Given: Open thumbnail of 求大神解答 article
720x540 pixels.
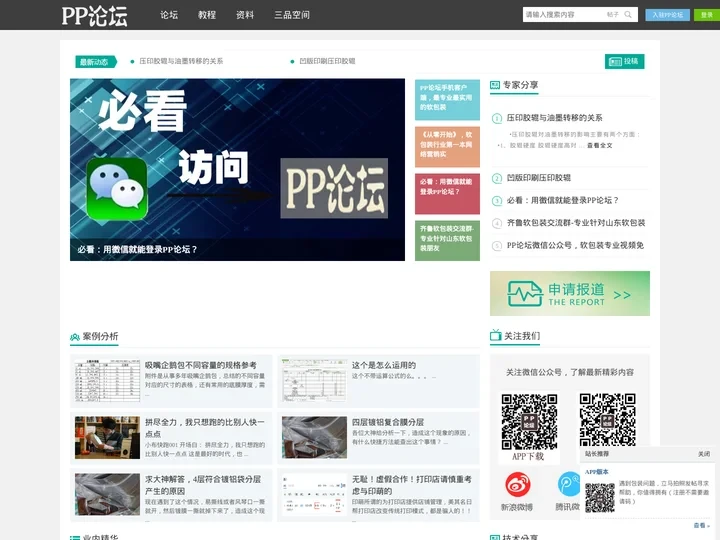Looking at the screenshot, I should click(x=107, y=495).
